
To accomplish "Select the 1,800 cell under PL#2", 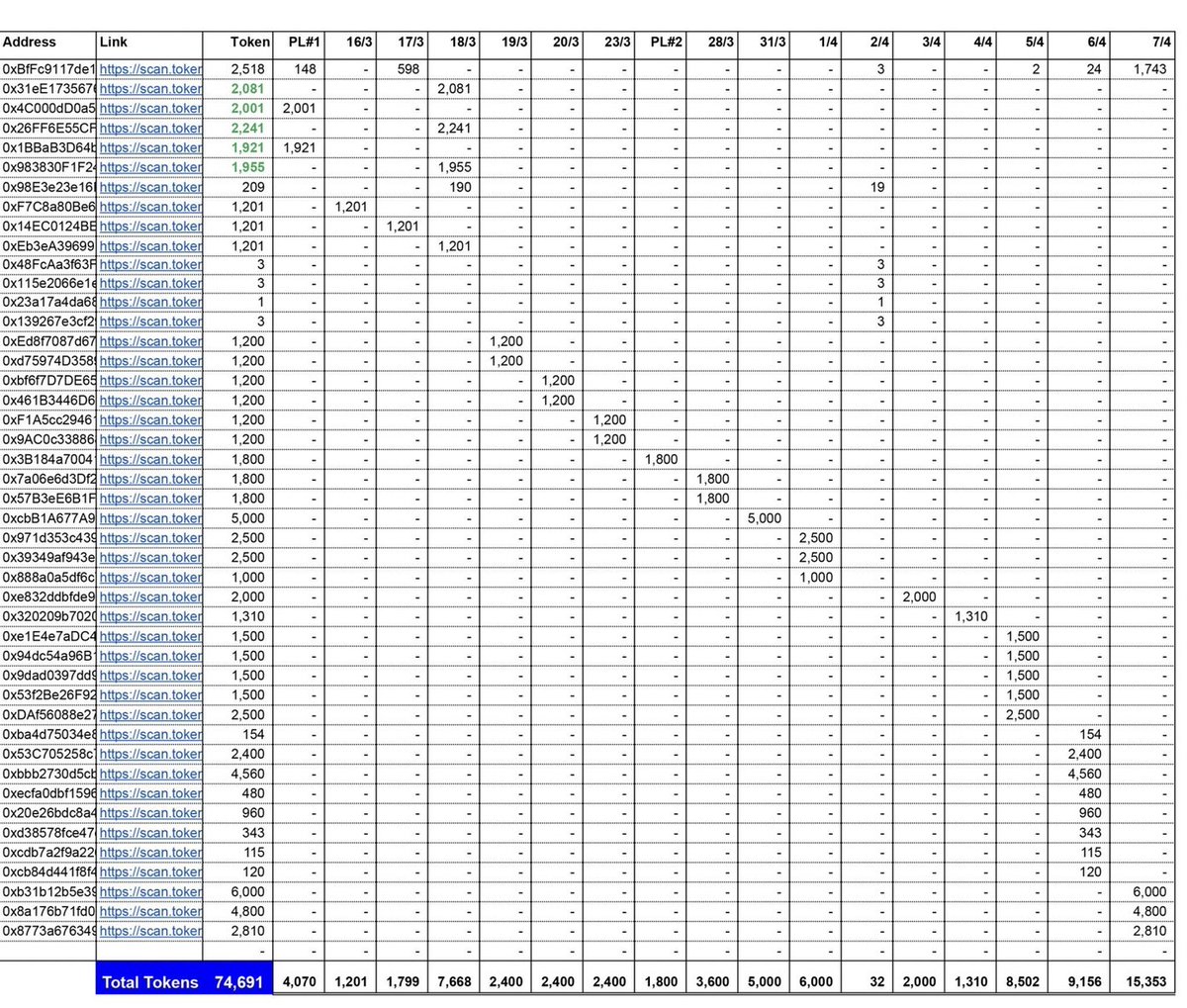I will [x=661, y=459].
